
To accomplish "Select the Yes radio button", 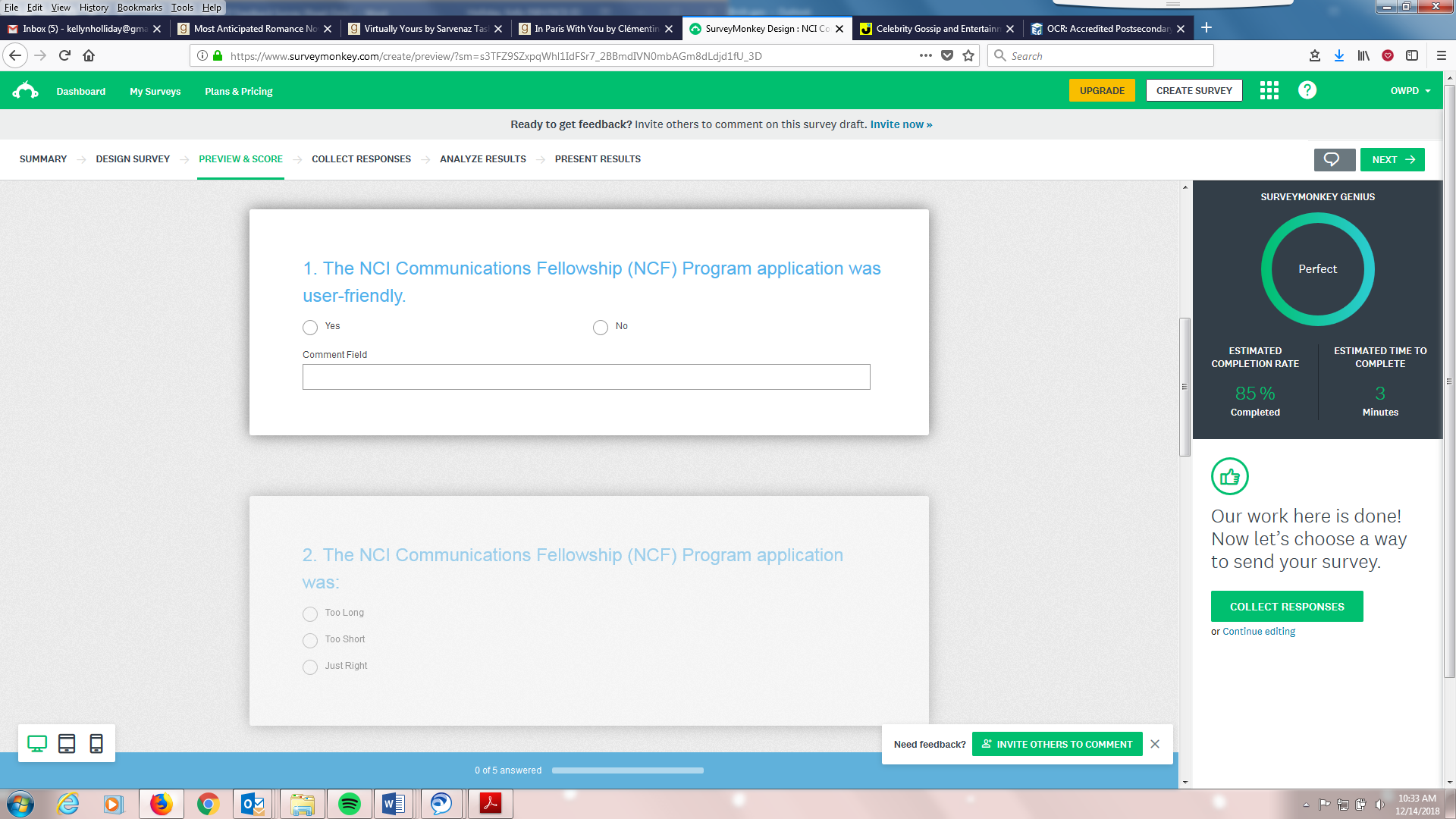I will 310,328.
